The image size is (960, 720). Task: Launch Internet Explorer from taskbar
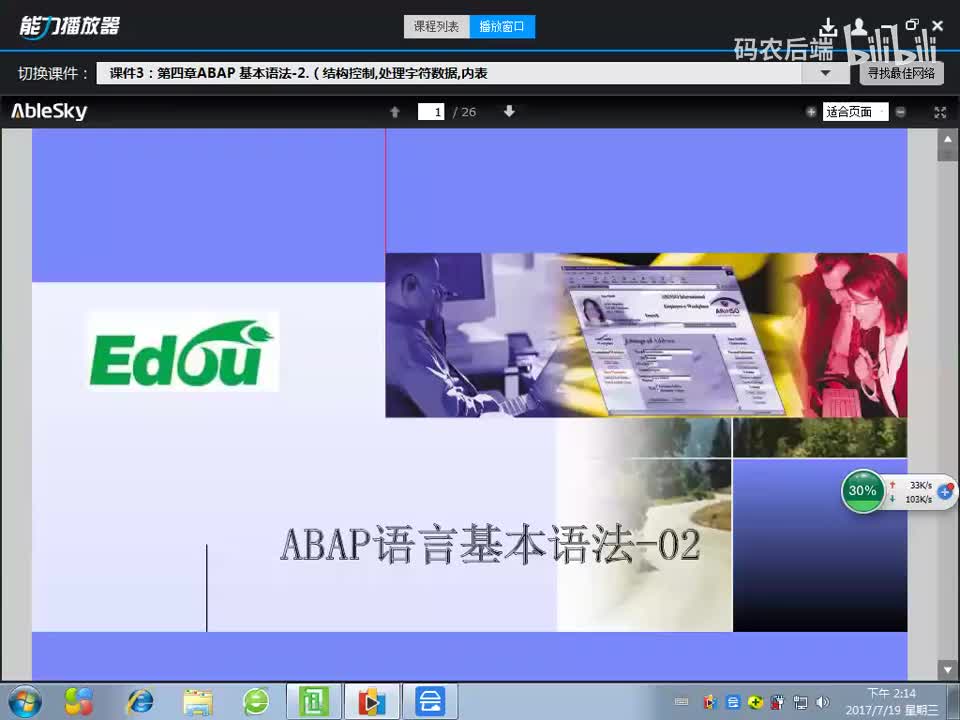tap(140, 702)
